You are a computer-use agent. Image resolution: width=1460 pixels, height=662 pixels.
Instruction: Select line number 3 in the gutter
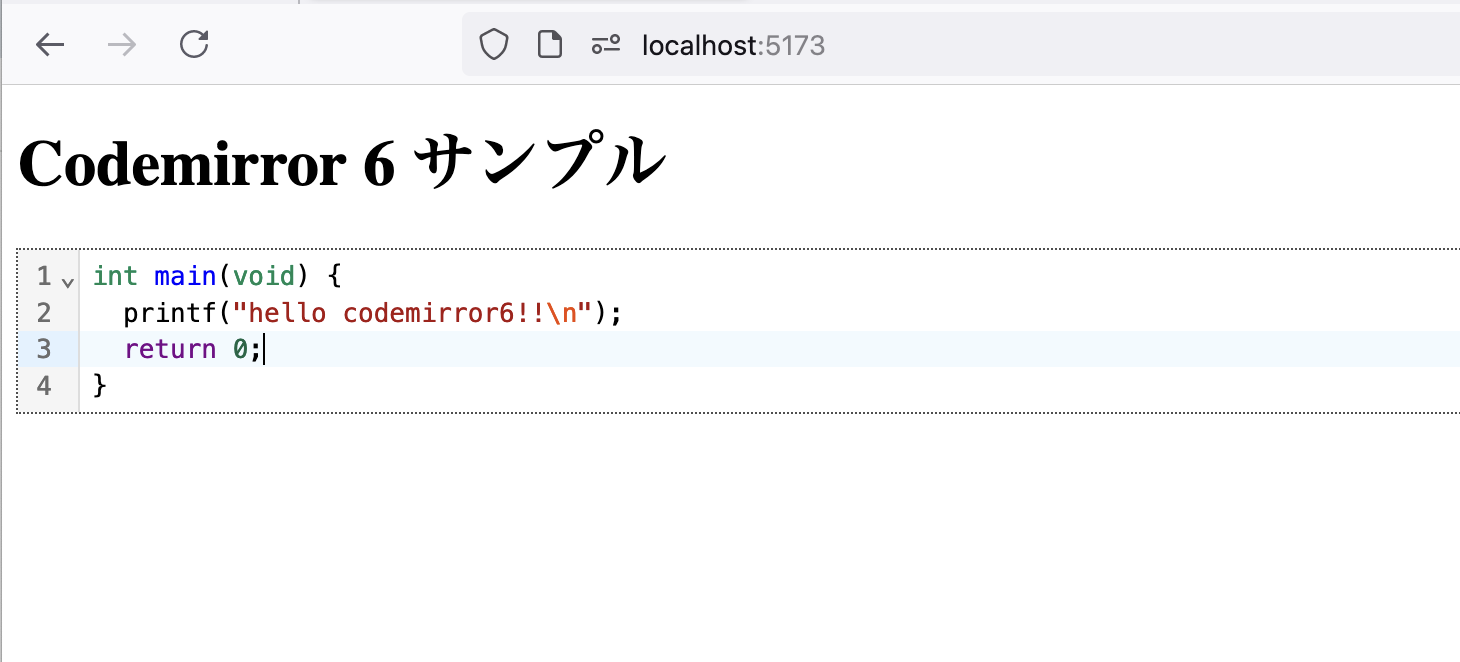click(44, 349)
